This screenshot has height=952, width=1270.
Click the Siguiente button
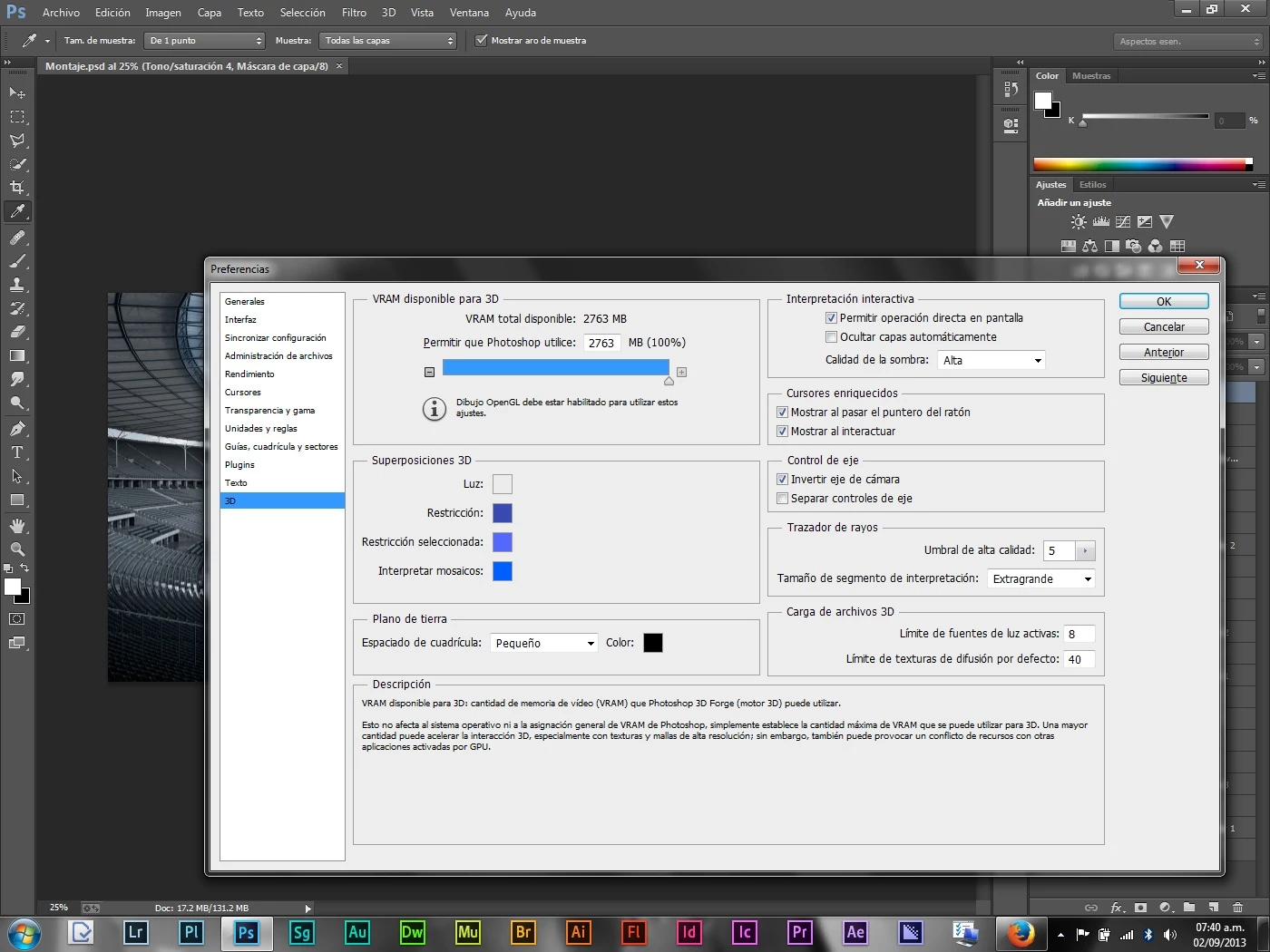pyautogui.click(x=1164, y=378)
